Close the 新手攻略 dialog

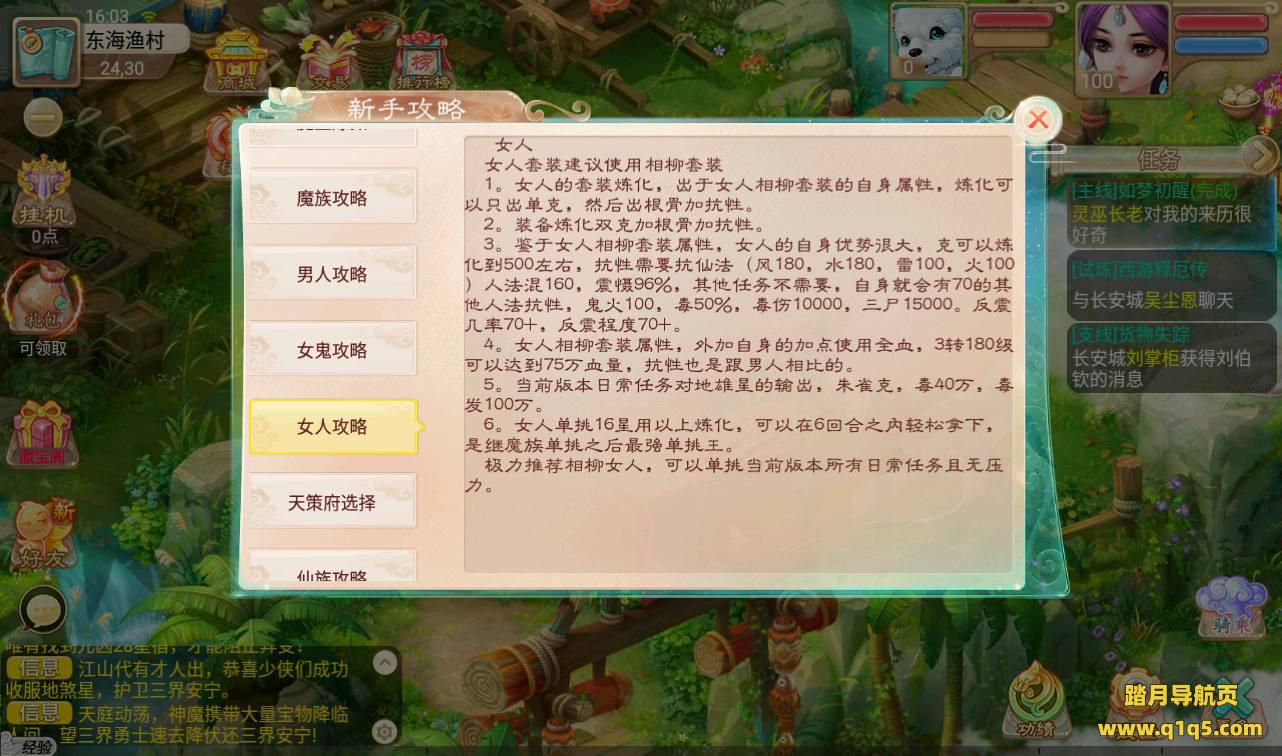click(x=1038, y=120)
